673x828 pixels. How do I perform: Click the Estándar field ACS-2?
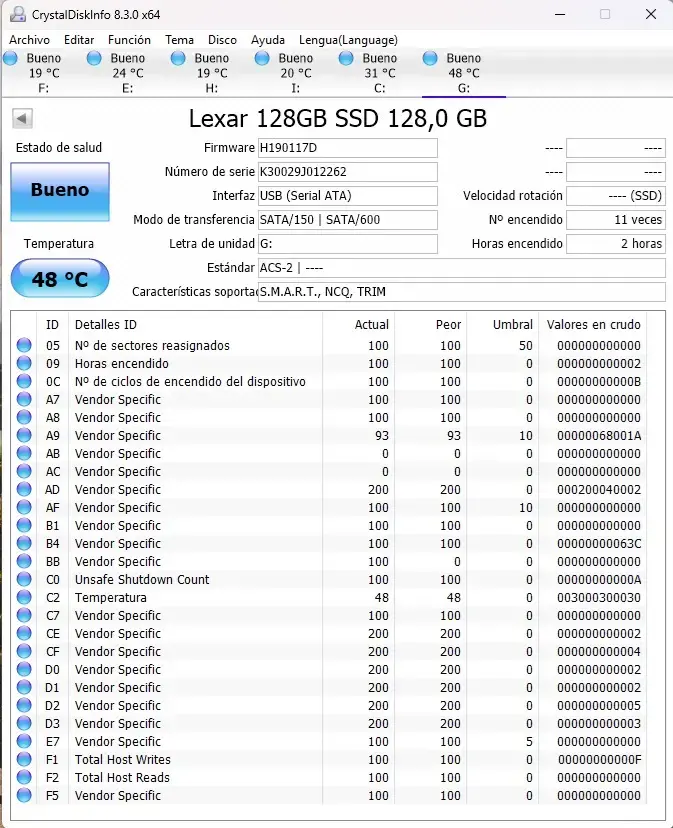(x=461, y=268)
